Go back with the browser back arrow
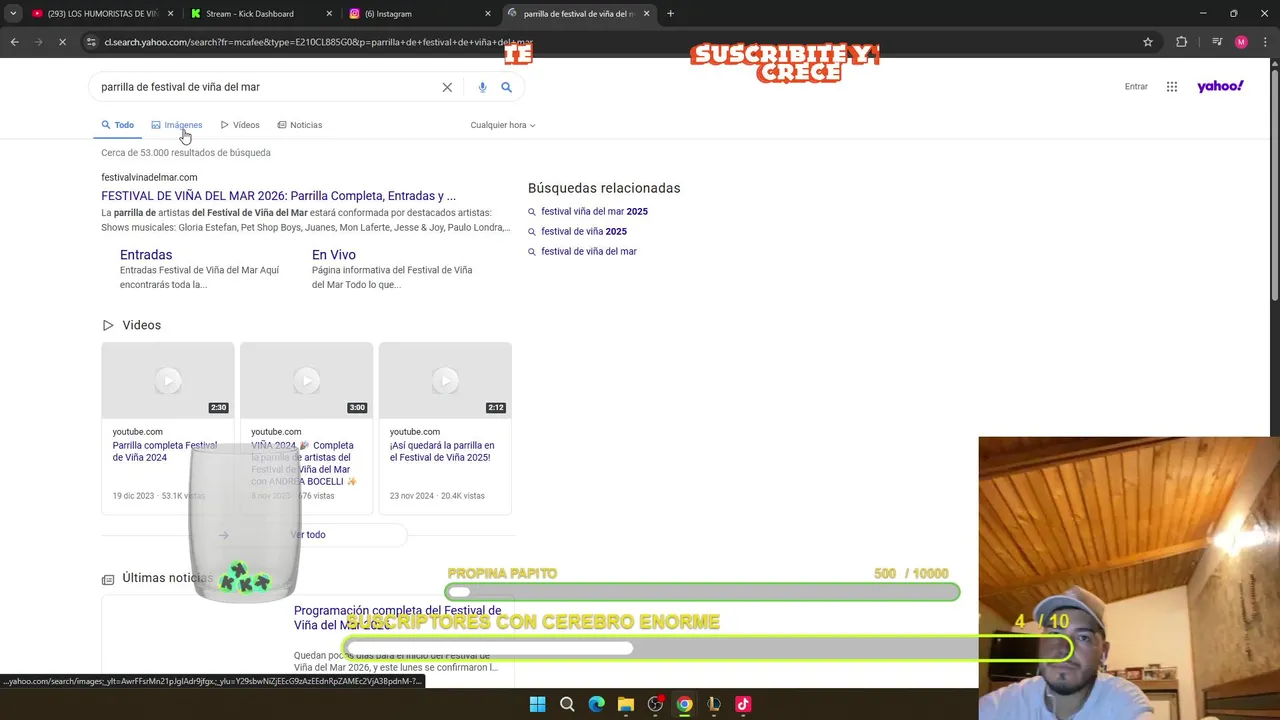Viewport: 1280px width, 720px height. (14, 42)
